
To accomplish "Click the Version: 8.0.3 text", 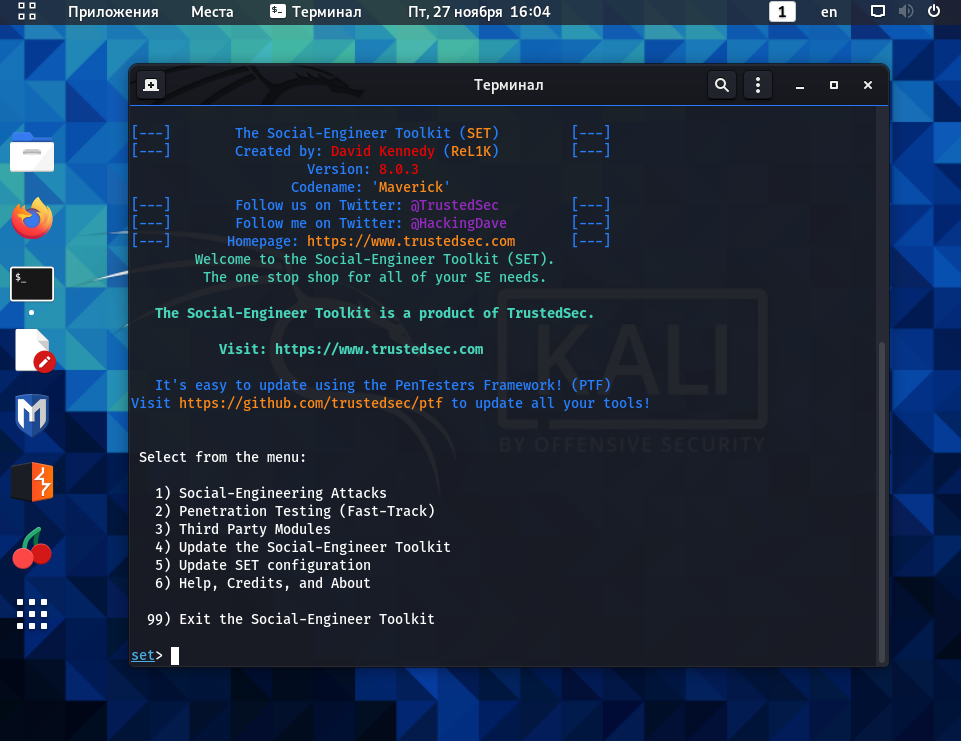I will click(x=363, y=169).
